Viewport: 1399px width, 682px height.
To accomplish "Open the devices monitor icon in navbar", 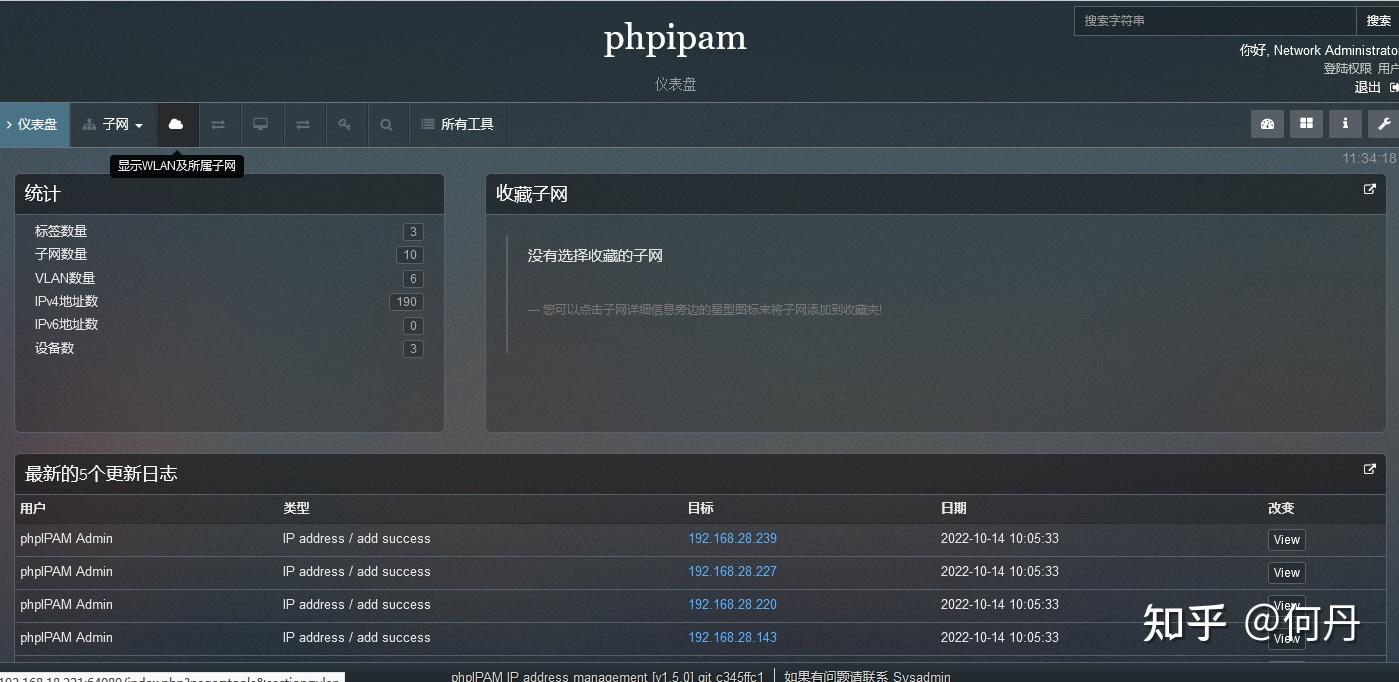I will click(x=260, y=124).
